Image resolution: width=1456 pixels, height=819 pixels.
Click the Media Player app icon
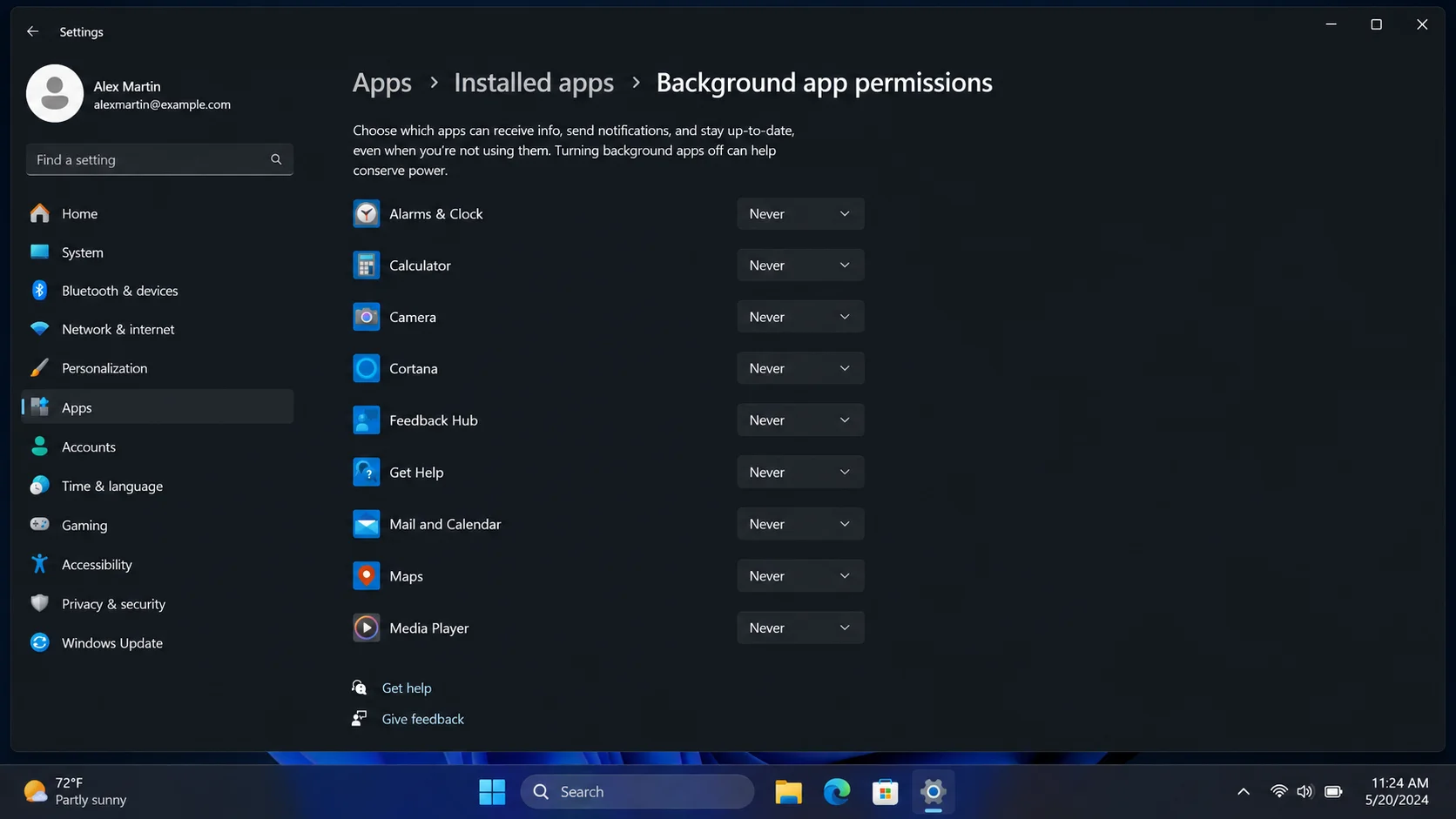(x=366, y=628)
